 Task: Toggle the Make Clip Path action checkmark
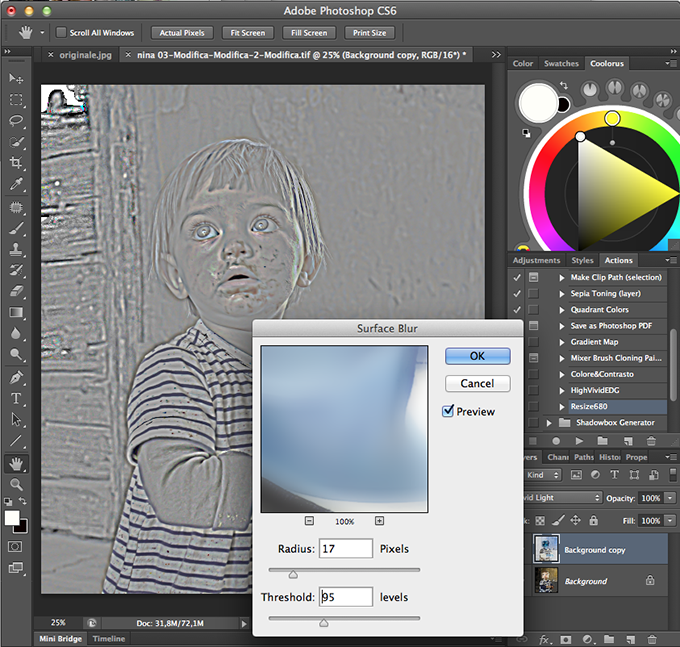point(517,278)
